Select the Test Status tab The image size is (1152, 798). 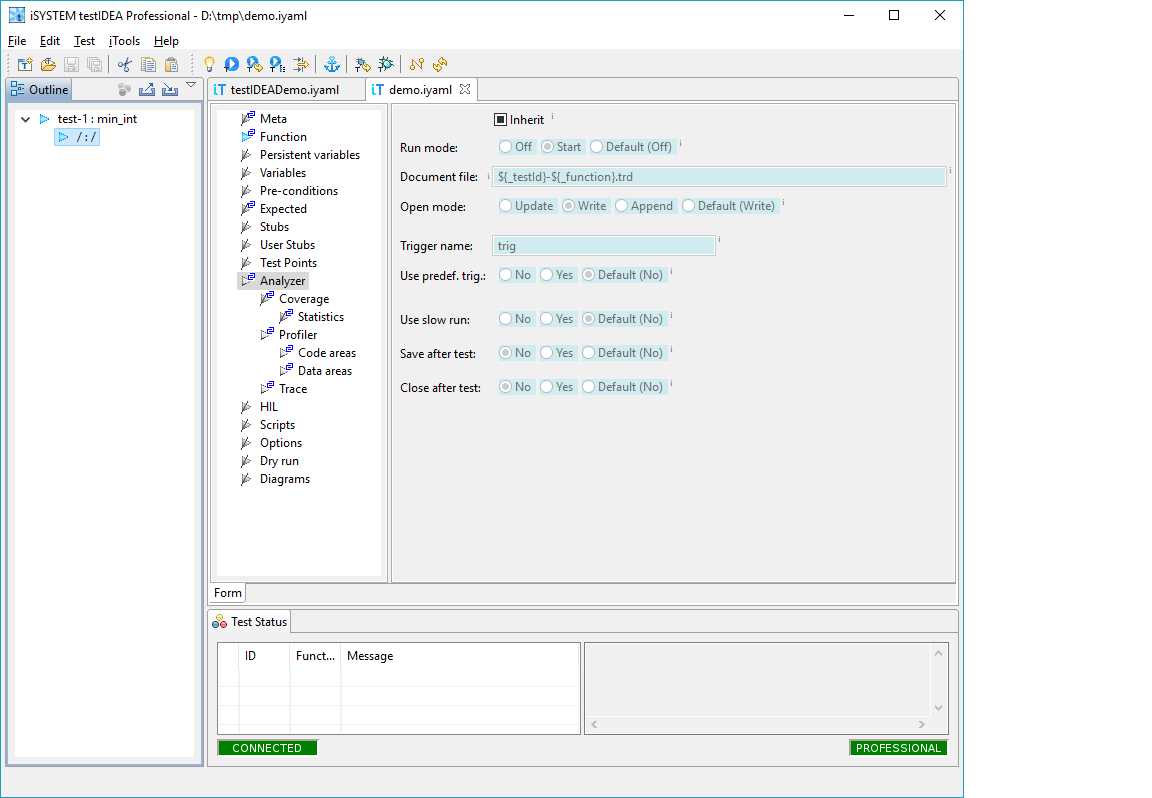click(x=250, y=622)
